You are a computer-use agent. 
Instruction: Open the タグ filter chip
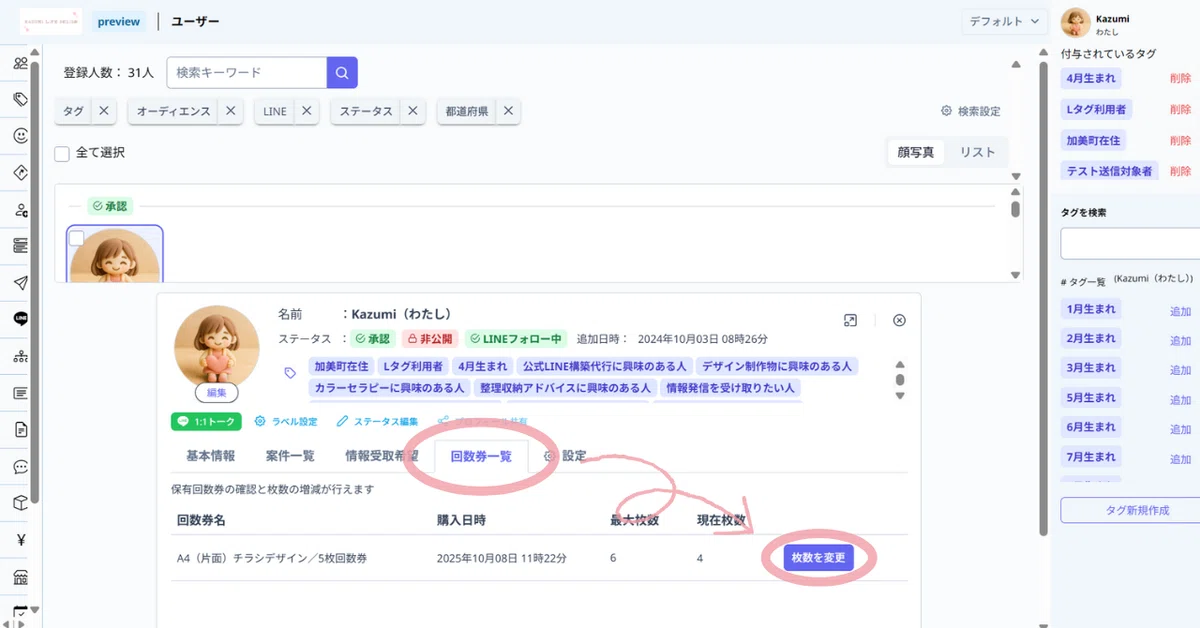(x=73, y=112)
